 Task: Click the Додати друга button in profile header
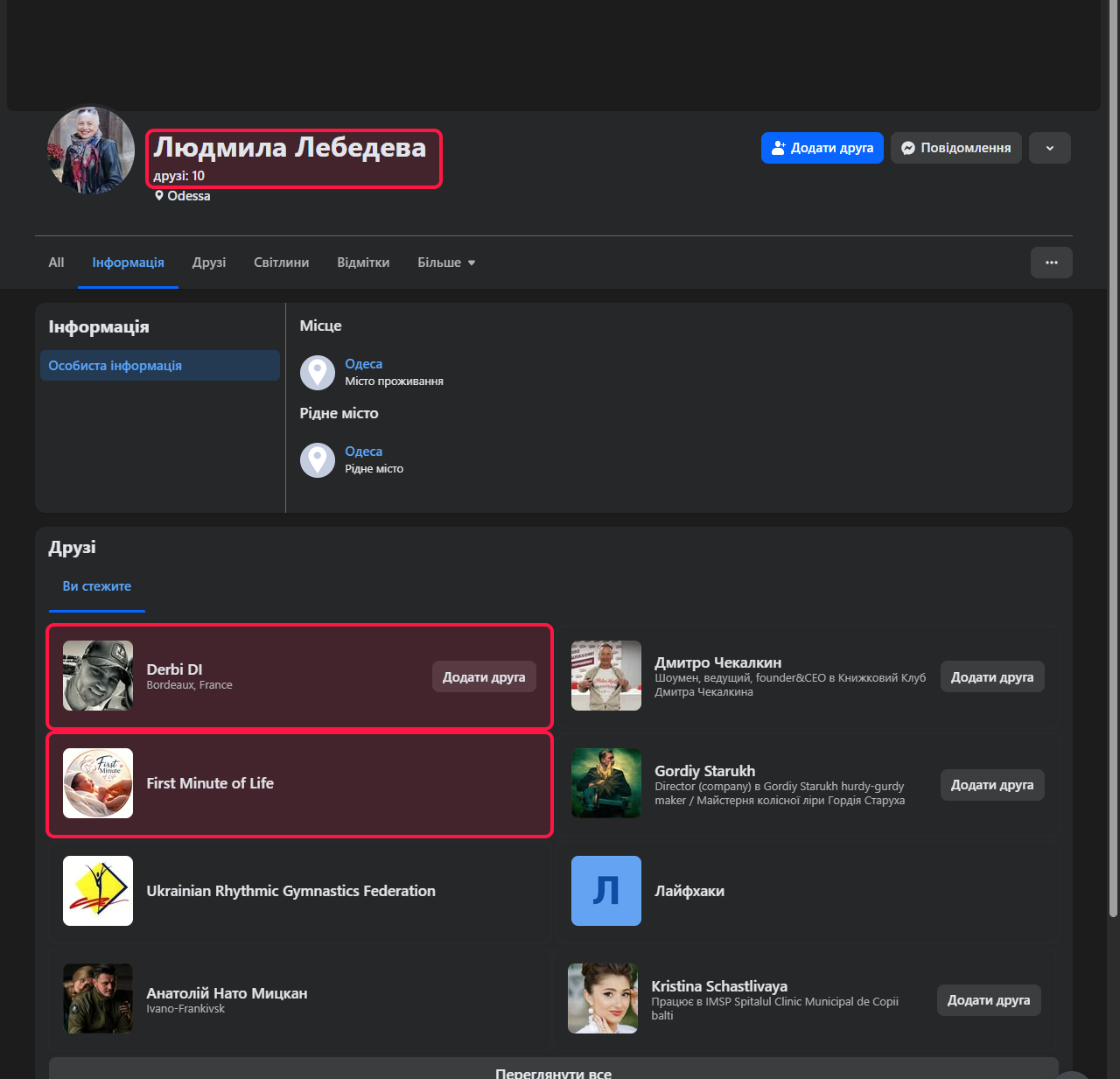(822, 148)
